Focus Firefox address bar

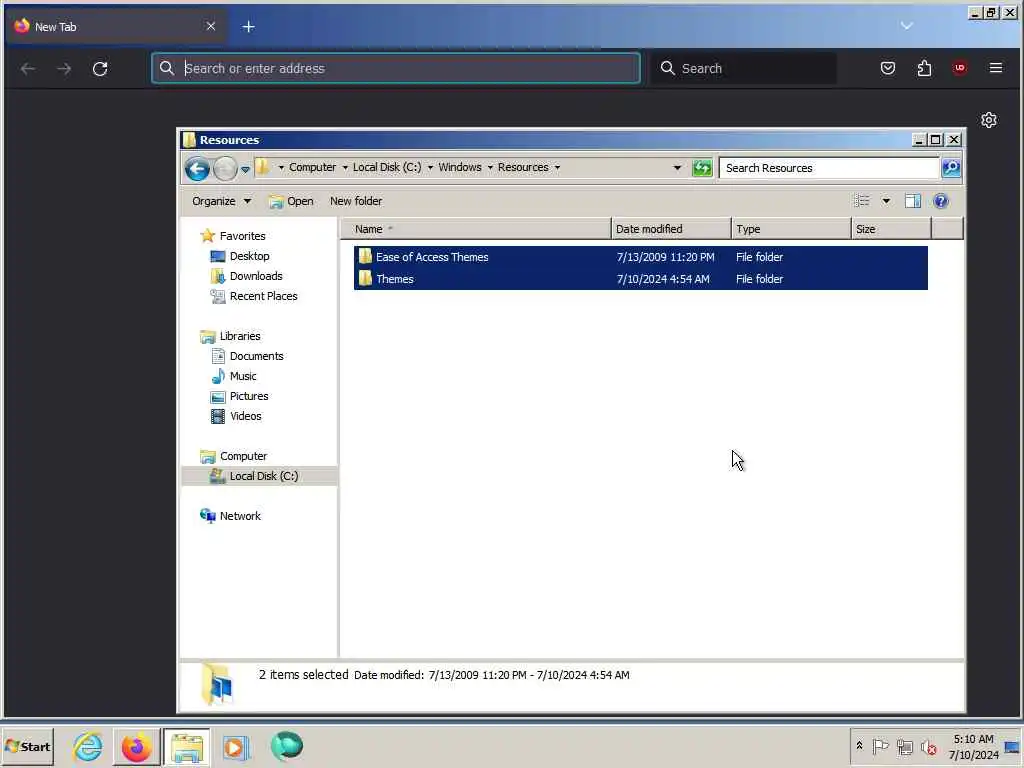click(396, 68)
